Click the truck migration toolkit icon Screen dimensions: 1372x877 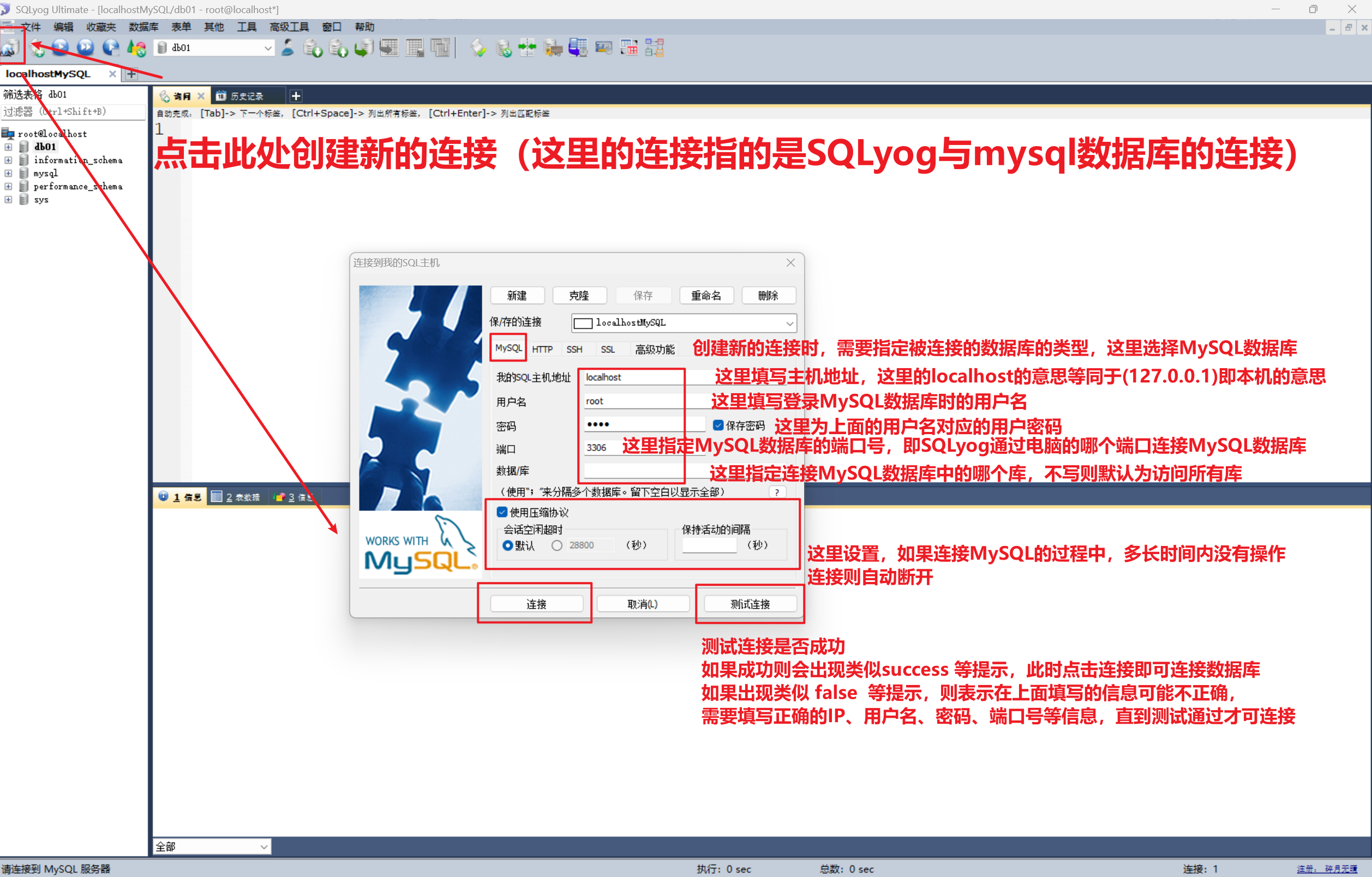tap(553, 48)
